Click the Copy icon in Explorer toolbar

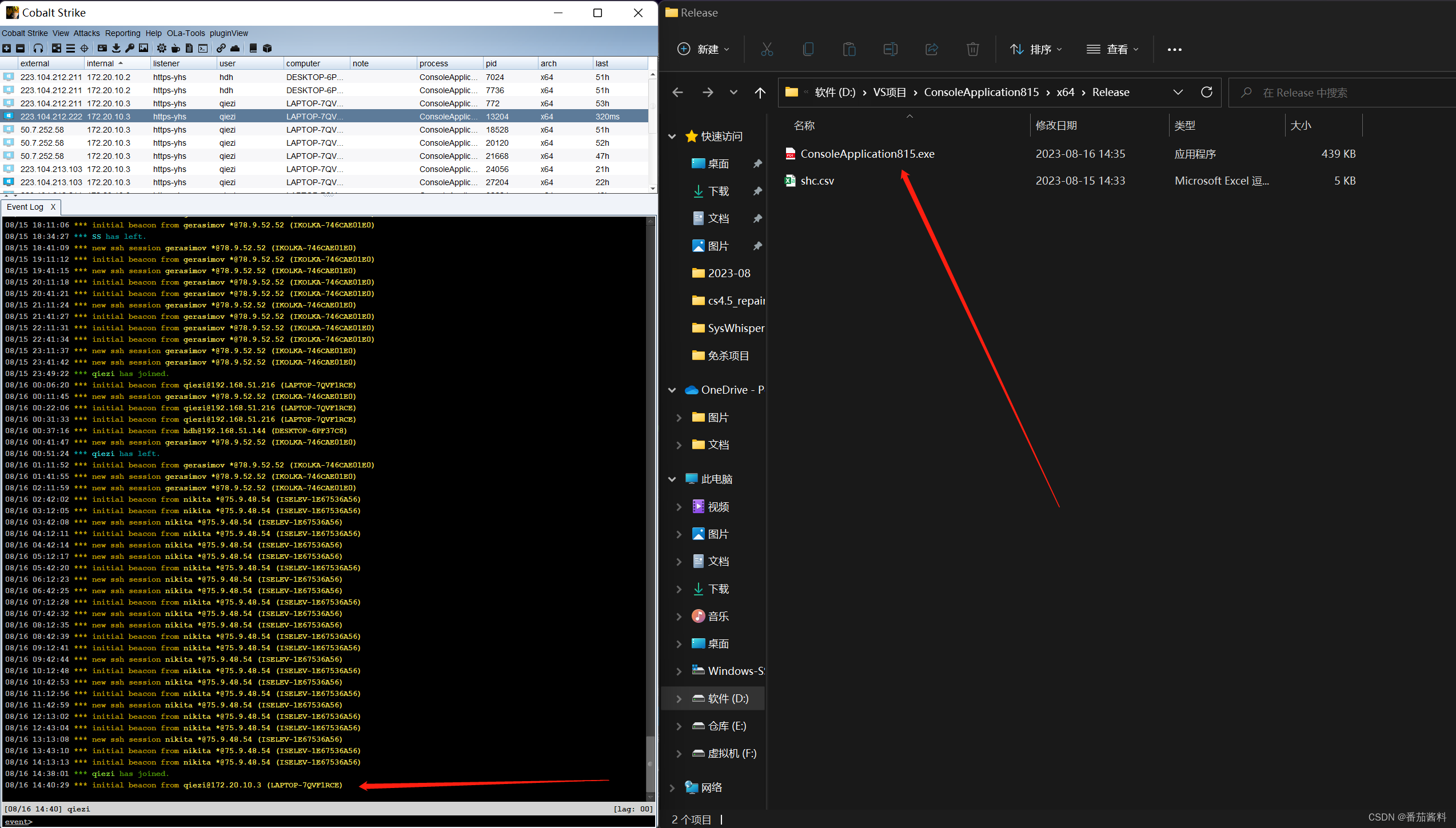[x=808, y=50]
